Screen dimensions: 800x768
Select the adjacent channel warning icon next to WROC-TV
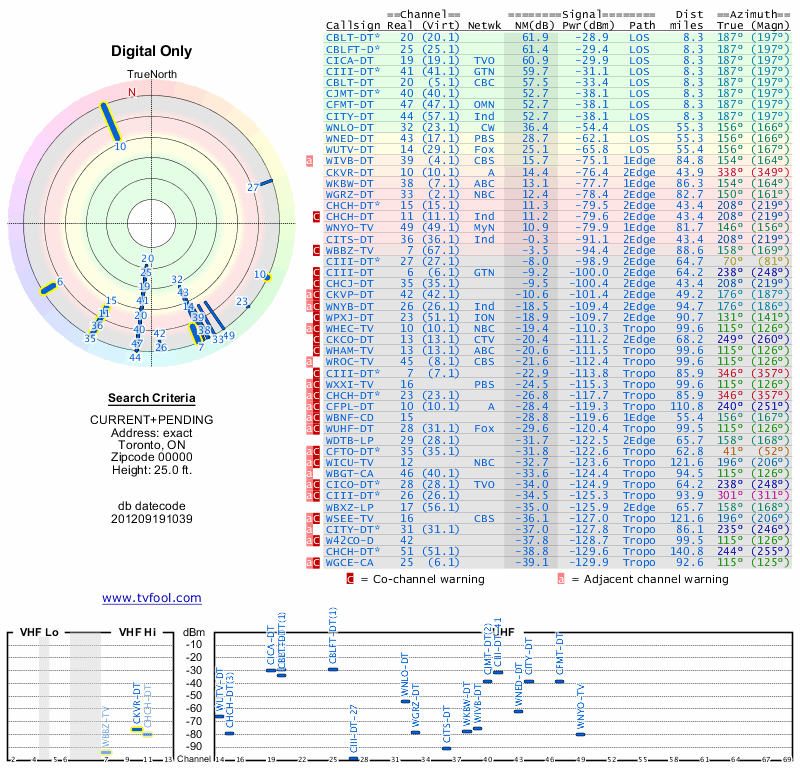coord(310,360)
